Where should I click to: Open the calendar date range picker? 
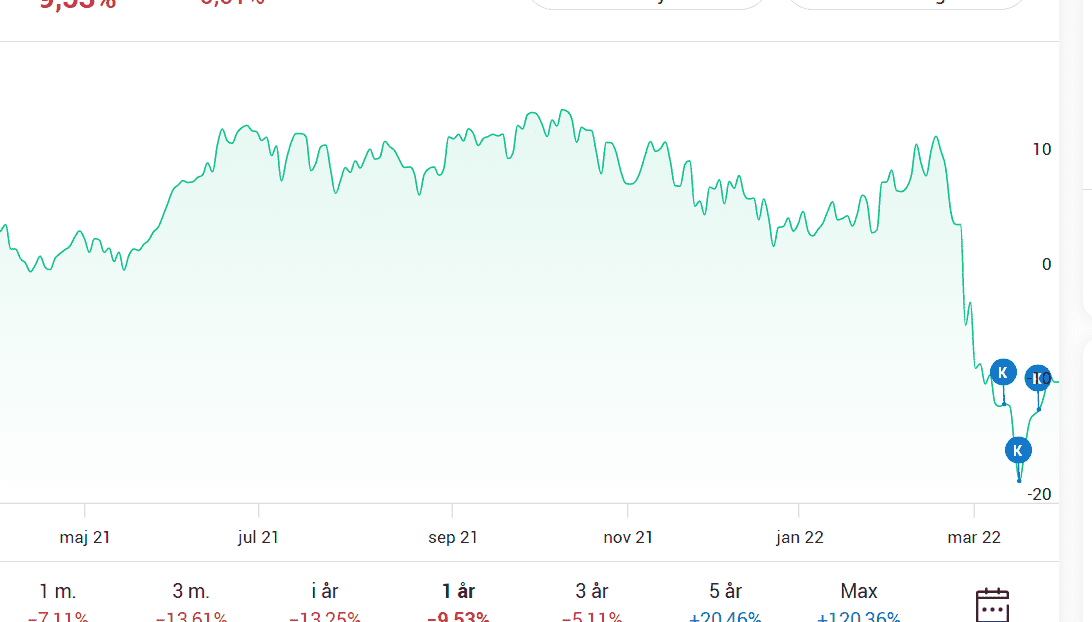992,603
